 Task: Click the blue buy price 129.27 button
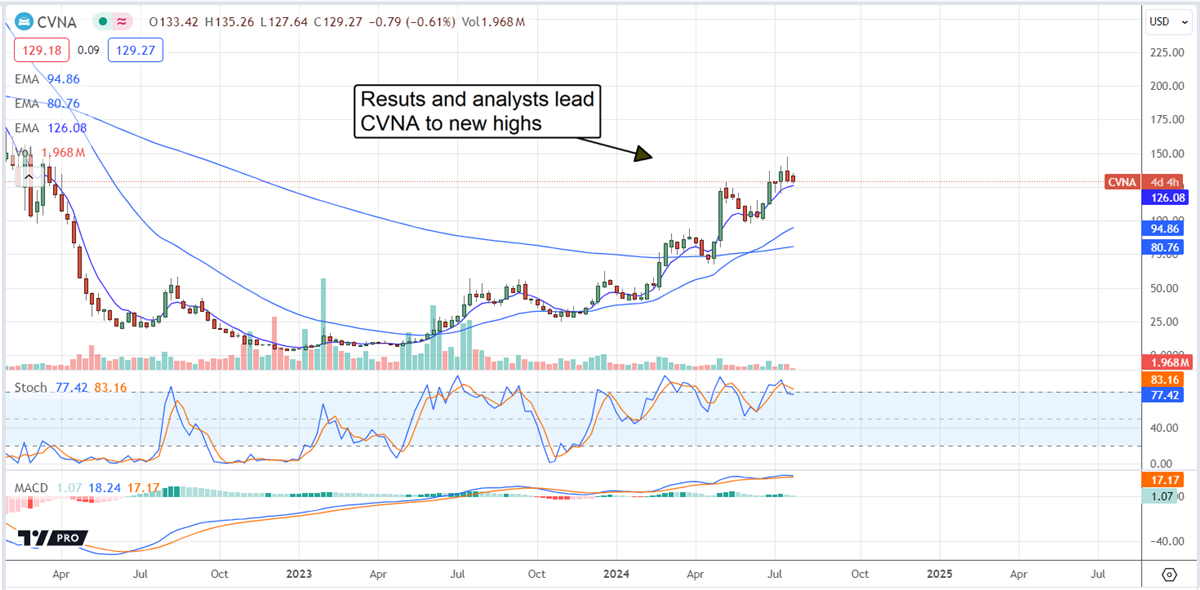[135, 49]
